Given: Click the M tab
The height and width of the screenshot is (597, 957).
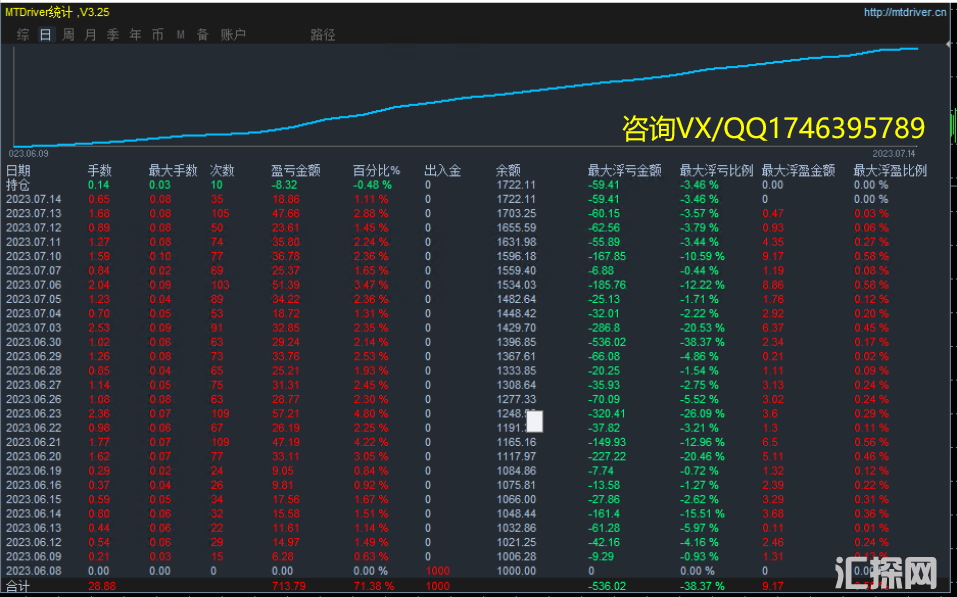Looking at the screenshot, I should (x=180, y=35).
